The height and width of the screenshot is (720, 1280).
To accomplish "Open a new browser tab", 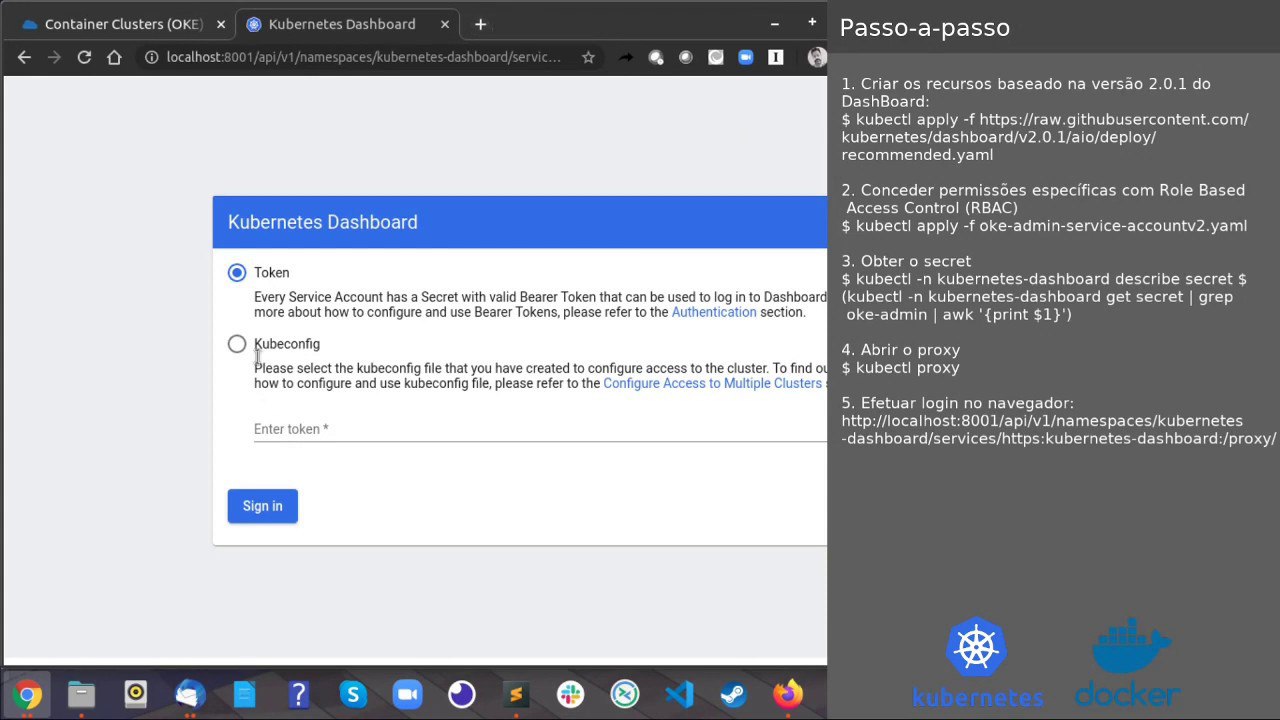I will click(x=480, y=24).
